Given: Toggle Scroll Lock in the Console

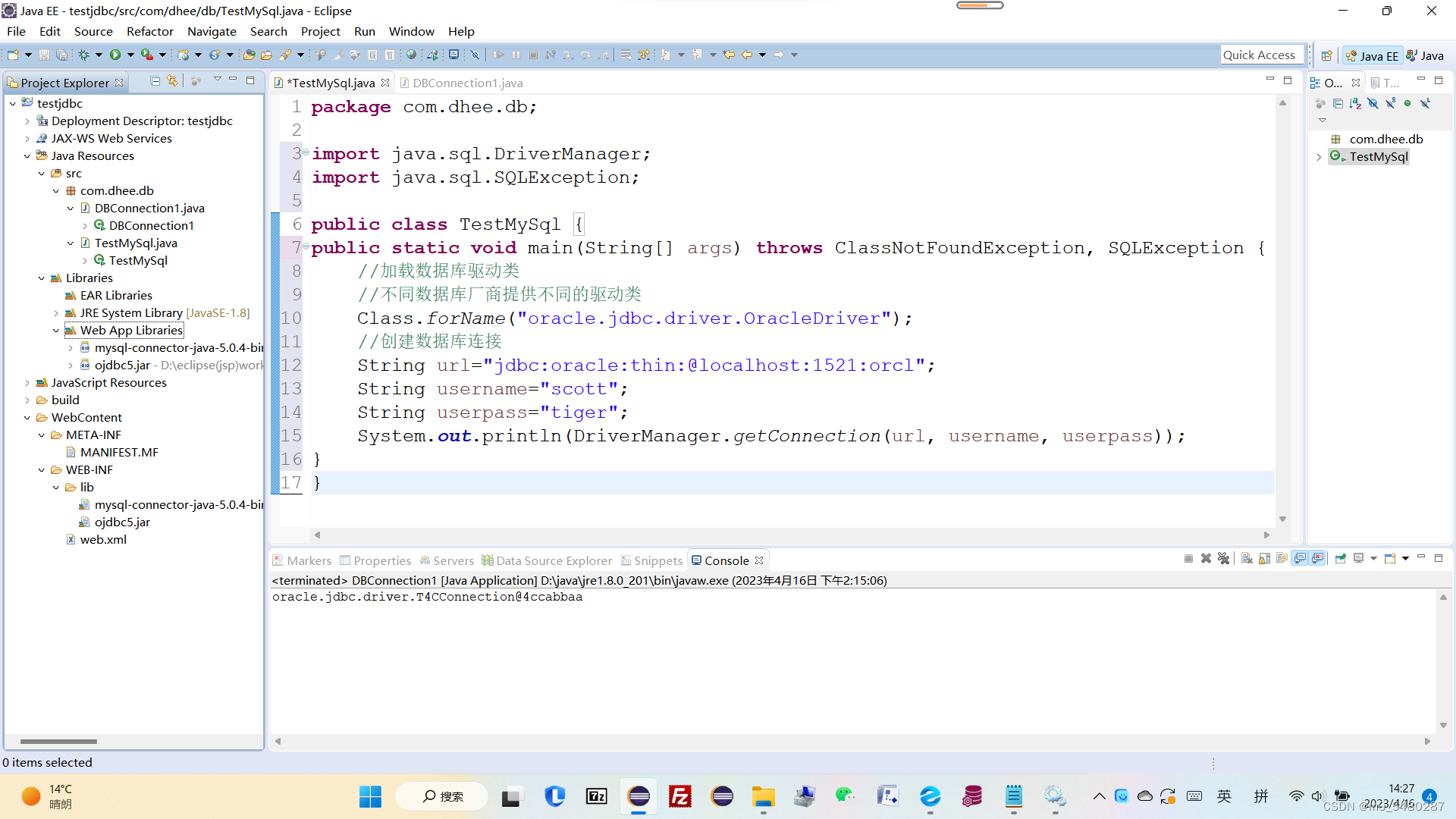Looking at the screenshot, I should [x=1264, y=559].
